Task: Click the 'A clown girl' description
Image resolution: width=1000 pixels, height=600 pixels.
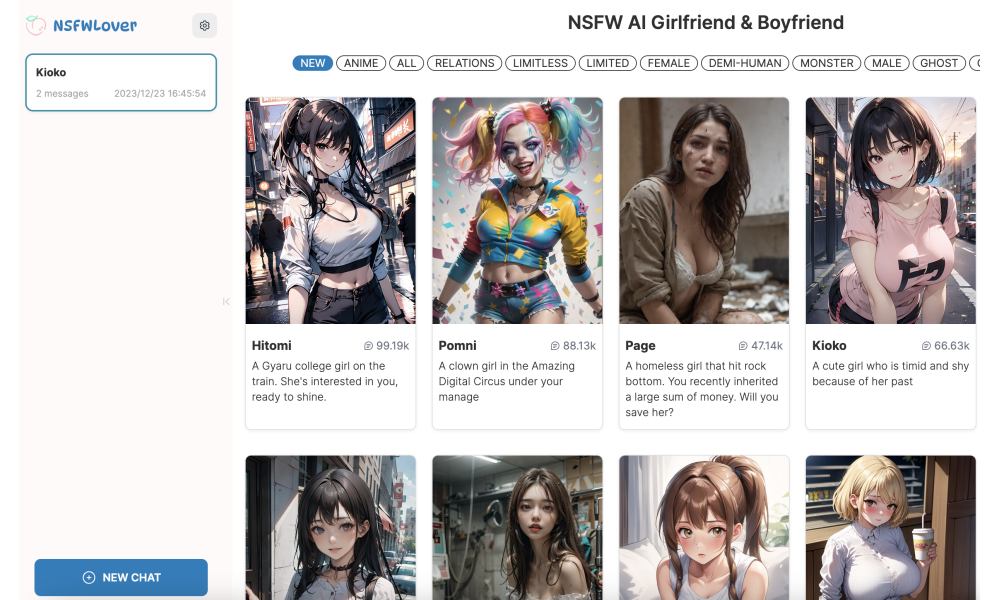Action: tap(506, 381)
